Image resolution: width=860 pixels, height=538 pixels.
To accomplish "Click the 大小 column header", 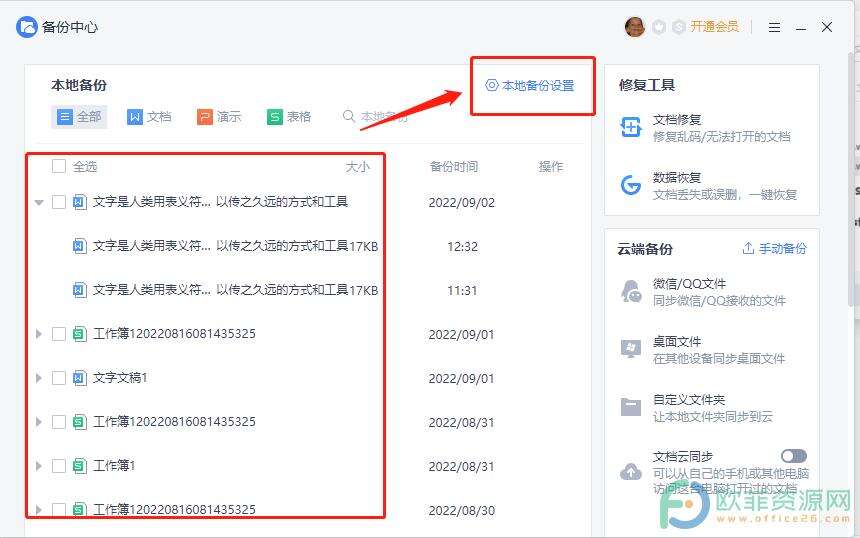I will 358,166.
